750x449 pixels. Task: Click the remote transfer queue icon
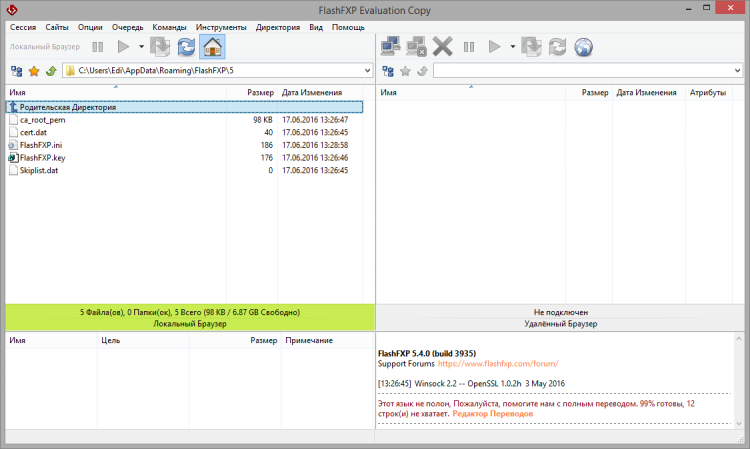(x=531, y=47)
